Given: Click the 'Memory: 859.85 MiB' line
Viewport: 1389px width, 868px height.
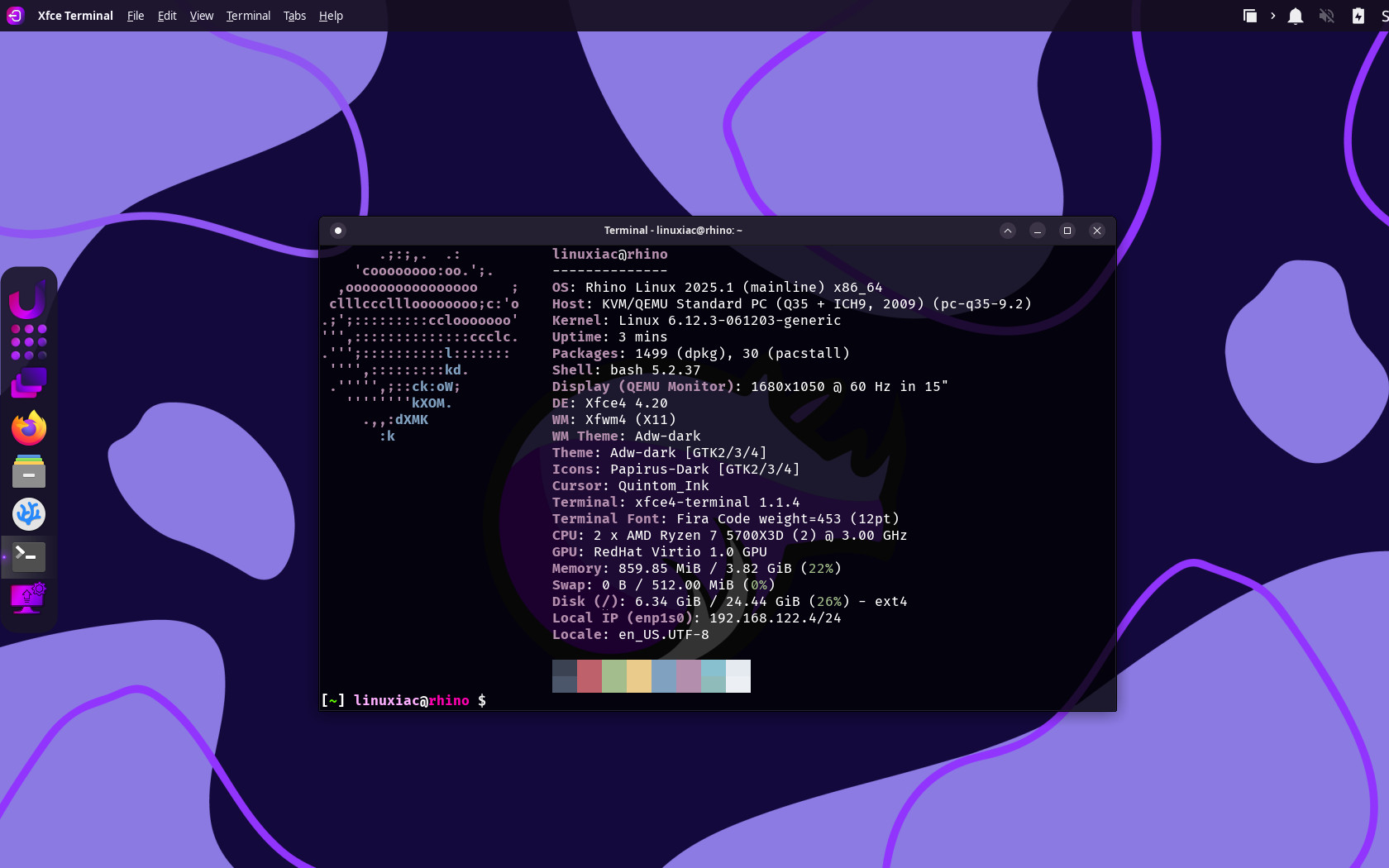Looking at the screenshot, I should point(697,569).
